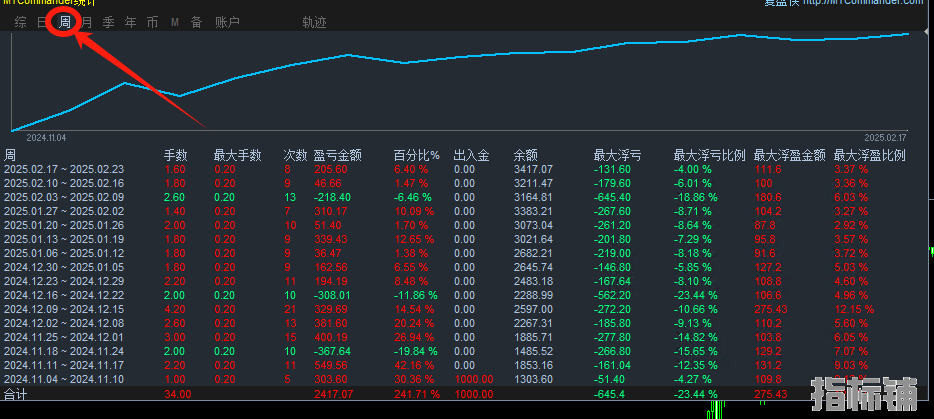Open the 币 currency tab

(x=152, y=22)
